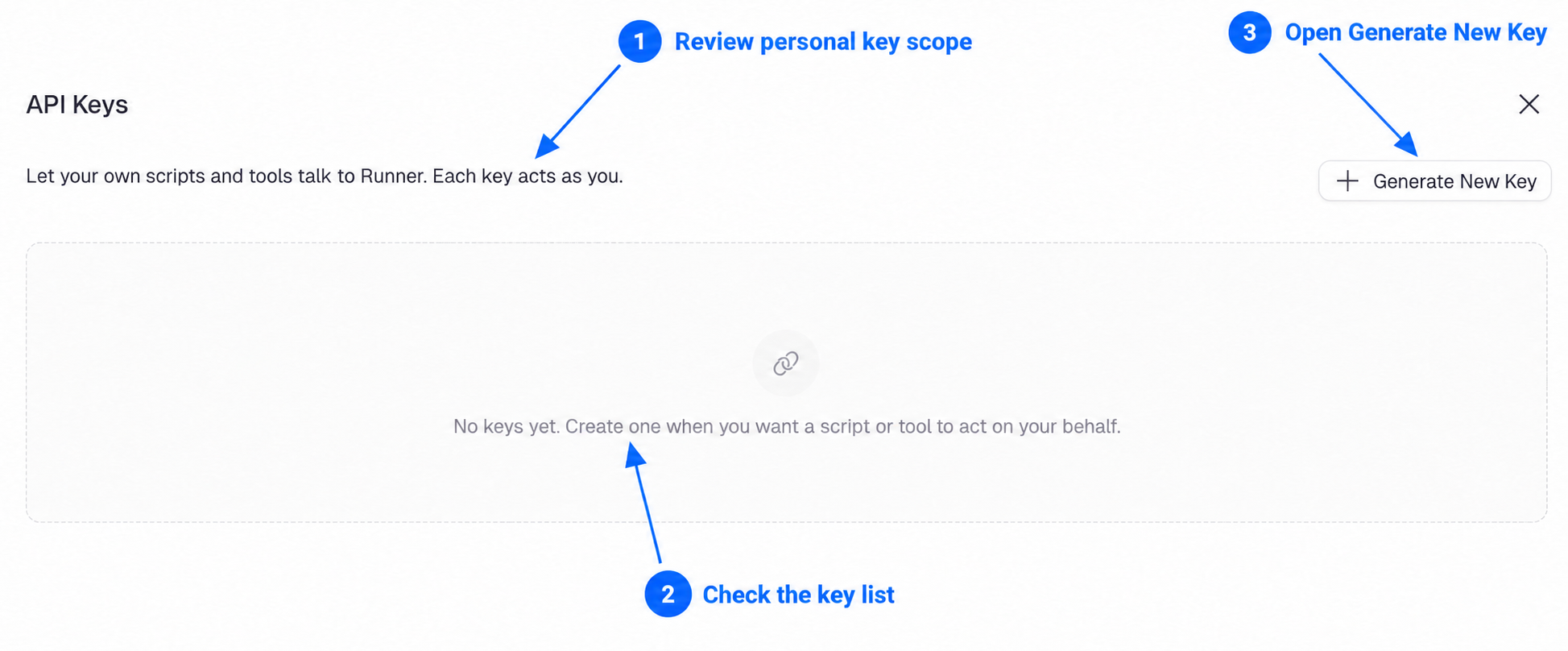
Task: Click the "Generate New Key" text label
Action: point(1454,181)
